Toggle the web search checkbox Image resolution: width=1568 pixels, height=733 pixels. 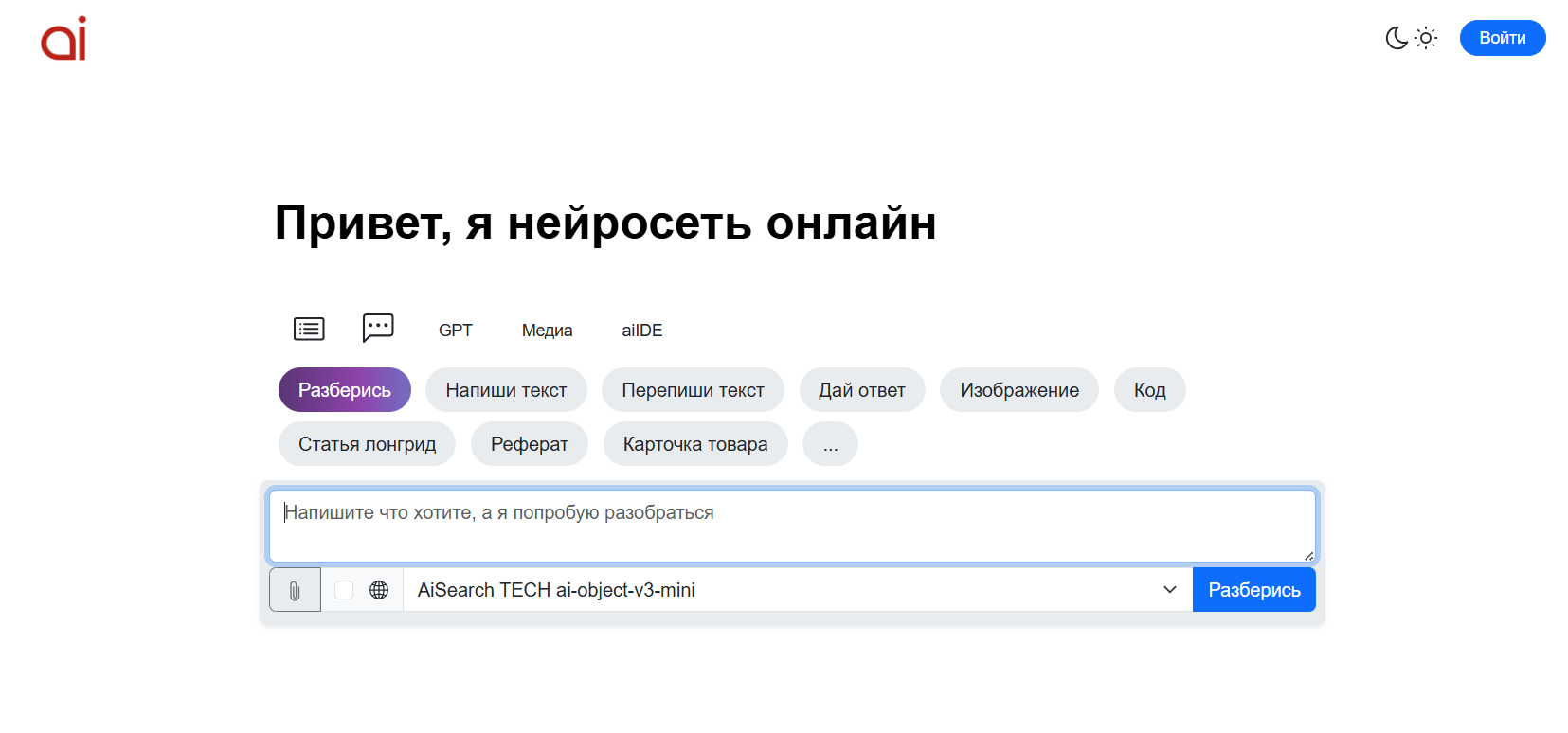coord(344,590)
